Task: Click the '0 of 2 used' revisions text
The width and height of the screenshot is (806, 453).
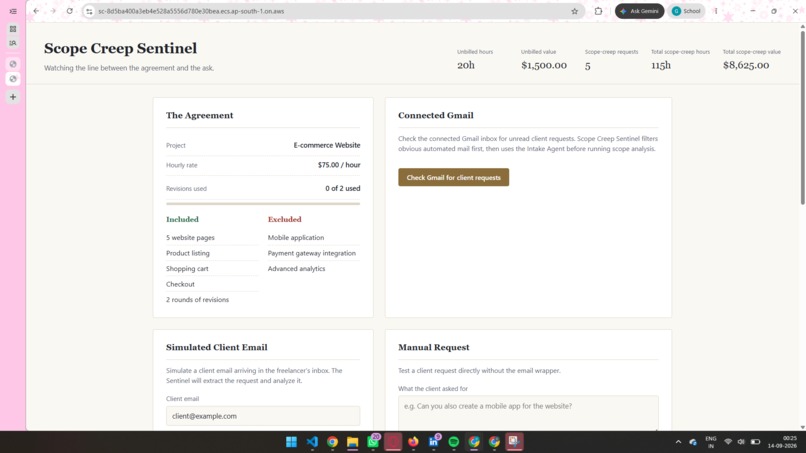Action: pyautogui.click(x=342, y=188)
